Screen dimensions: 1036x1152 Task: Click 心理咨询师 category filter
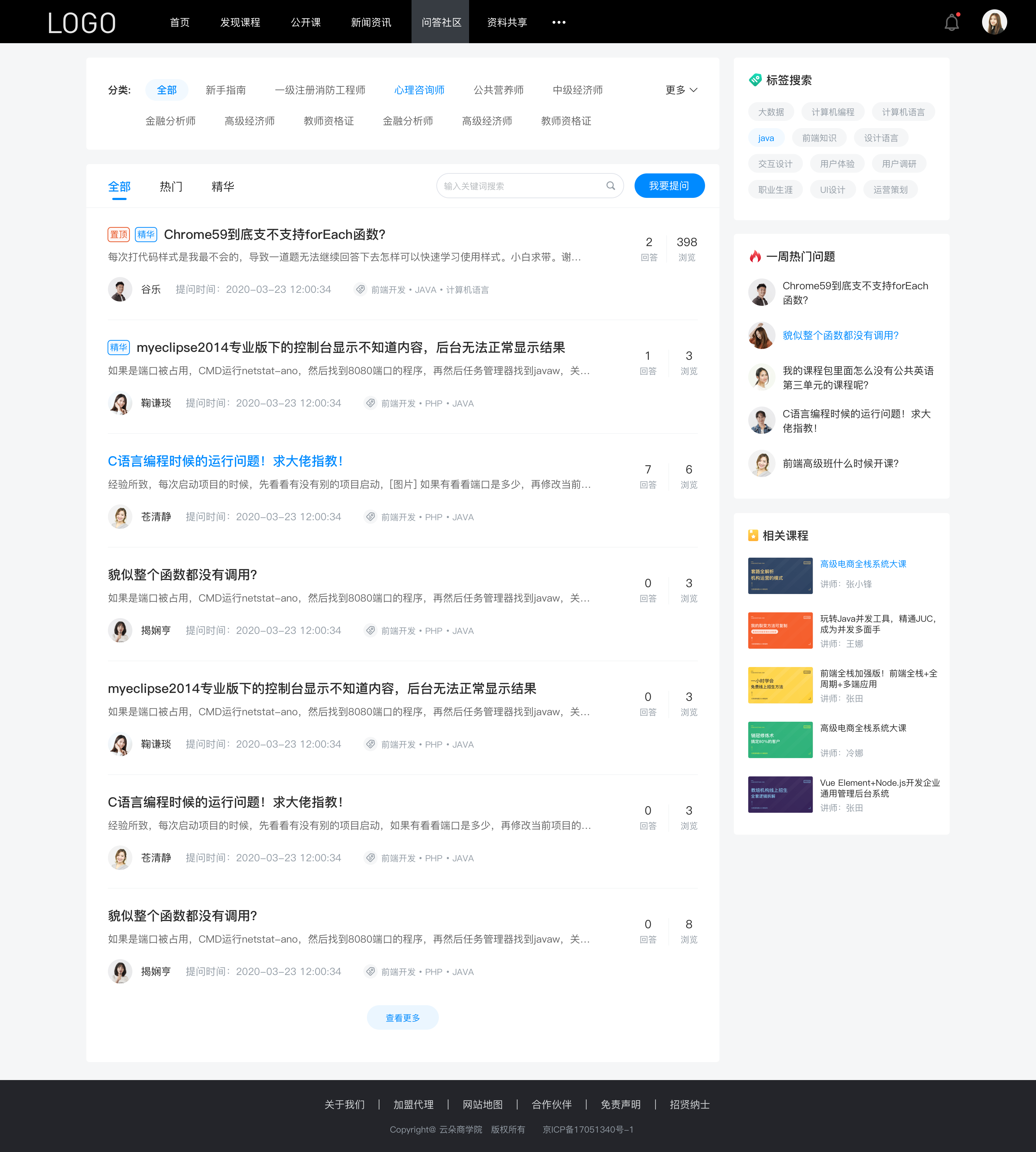tap(416, 90)
